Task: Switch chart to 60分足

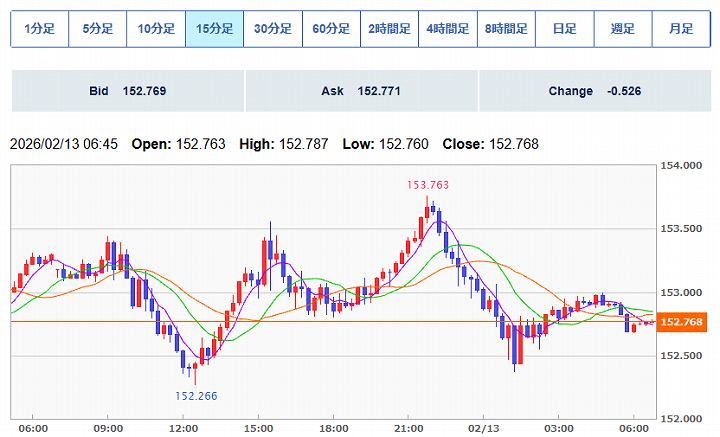Action: [x=331, y=29]
